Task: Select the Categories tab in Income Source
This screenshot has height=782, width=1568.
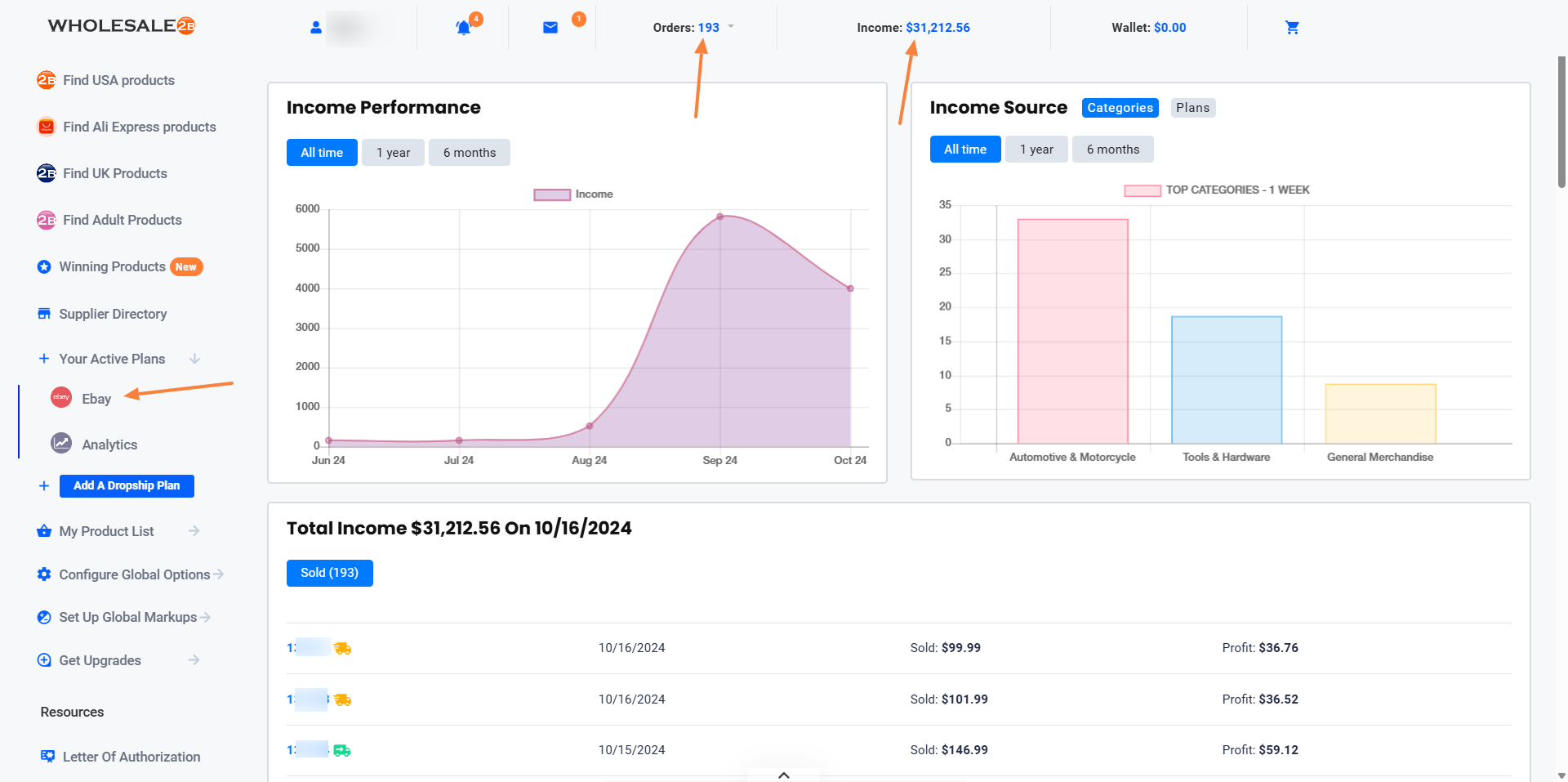Action: click(1120, 107)
